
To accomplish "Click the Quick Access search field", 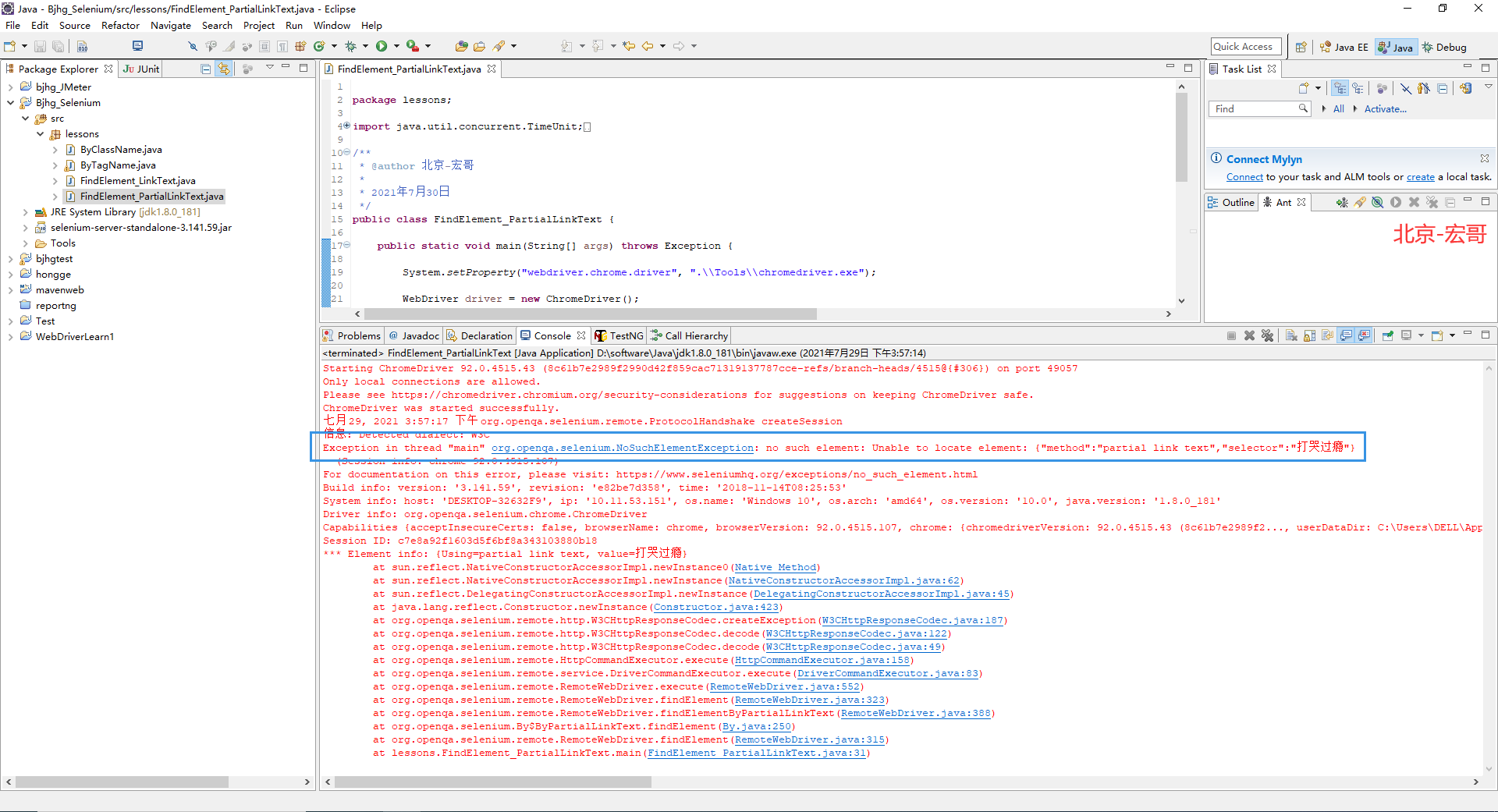I will [x=1246, y=47].
